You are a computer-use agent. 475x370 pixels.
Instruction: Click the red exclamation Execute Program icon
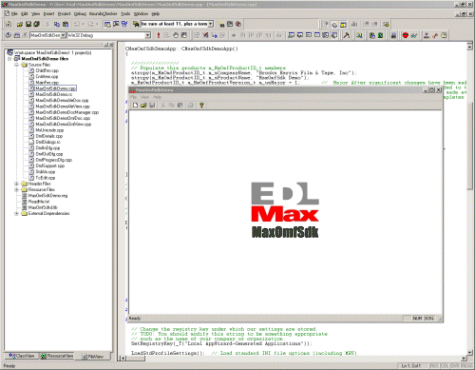[x=158, y=35]
